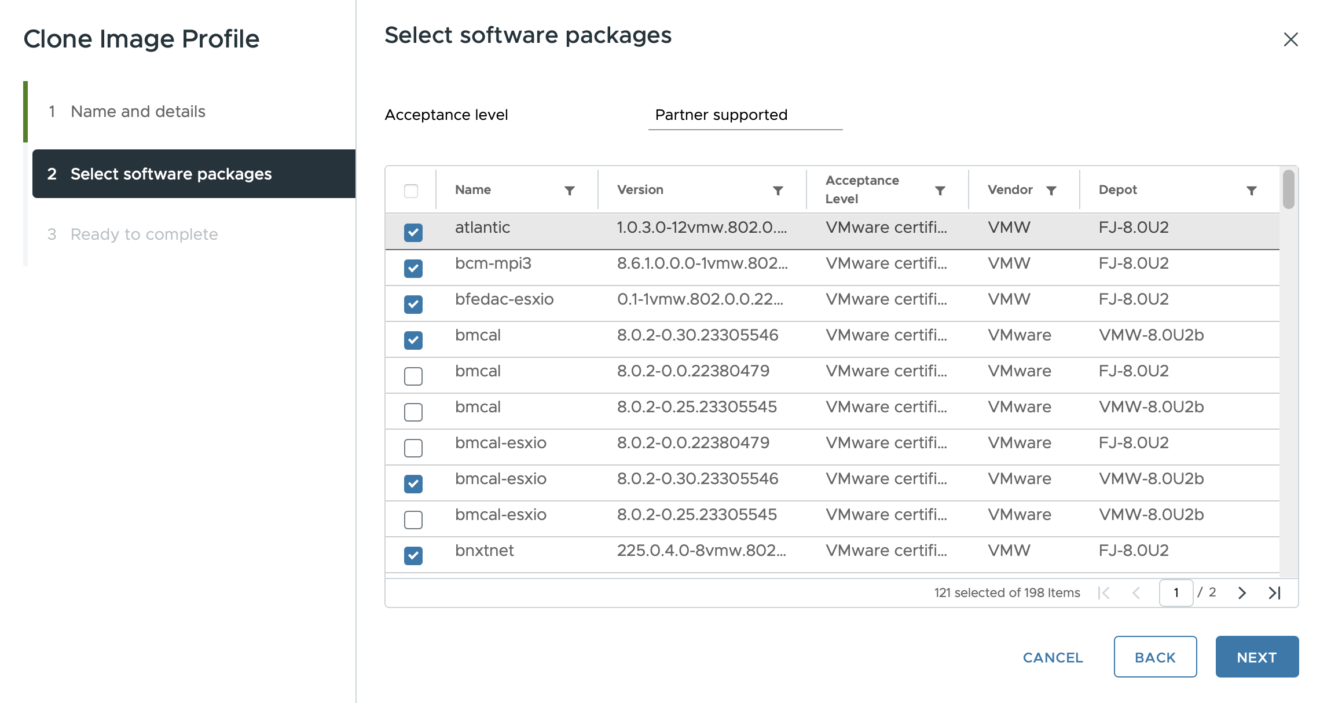Uncheck the bnxtnet package checkbox

point(413,555)
